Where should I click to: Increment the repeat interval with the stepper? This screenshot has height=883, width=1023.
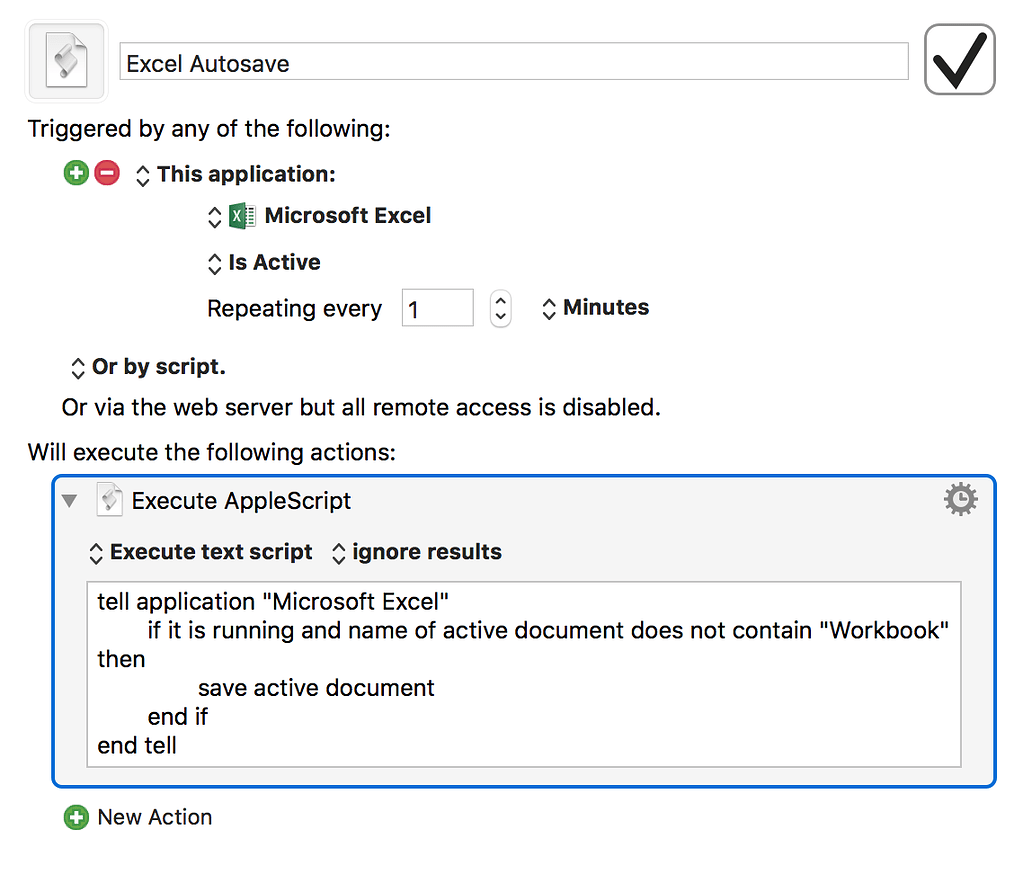click(500, 301)
